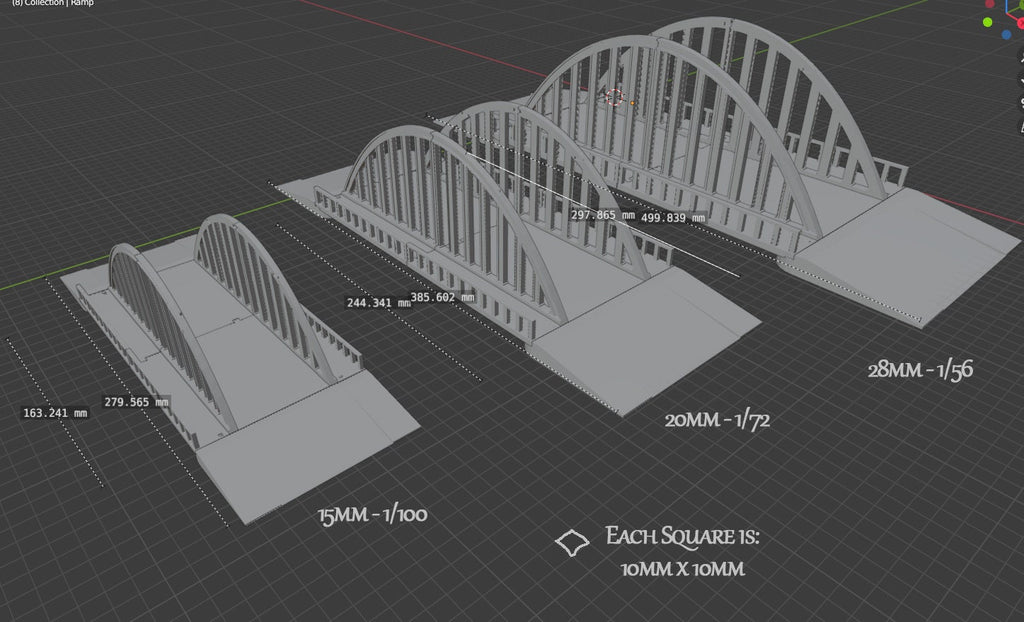Click the "28MM - 1/56" scale label
The height and width of the screenshot is (622, 1024).
920,369
